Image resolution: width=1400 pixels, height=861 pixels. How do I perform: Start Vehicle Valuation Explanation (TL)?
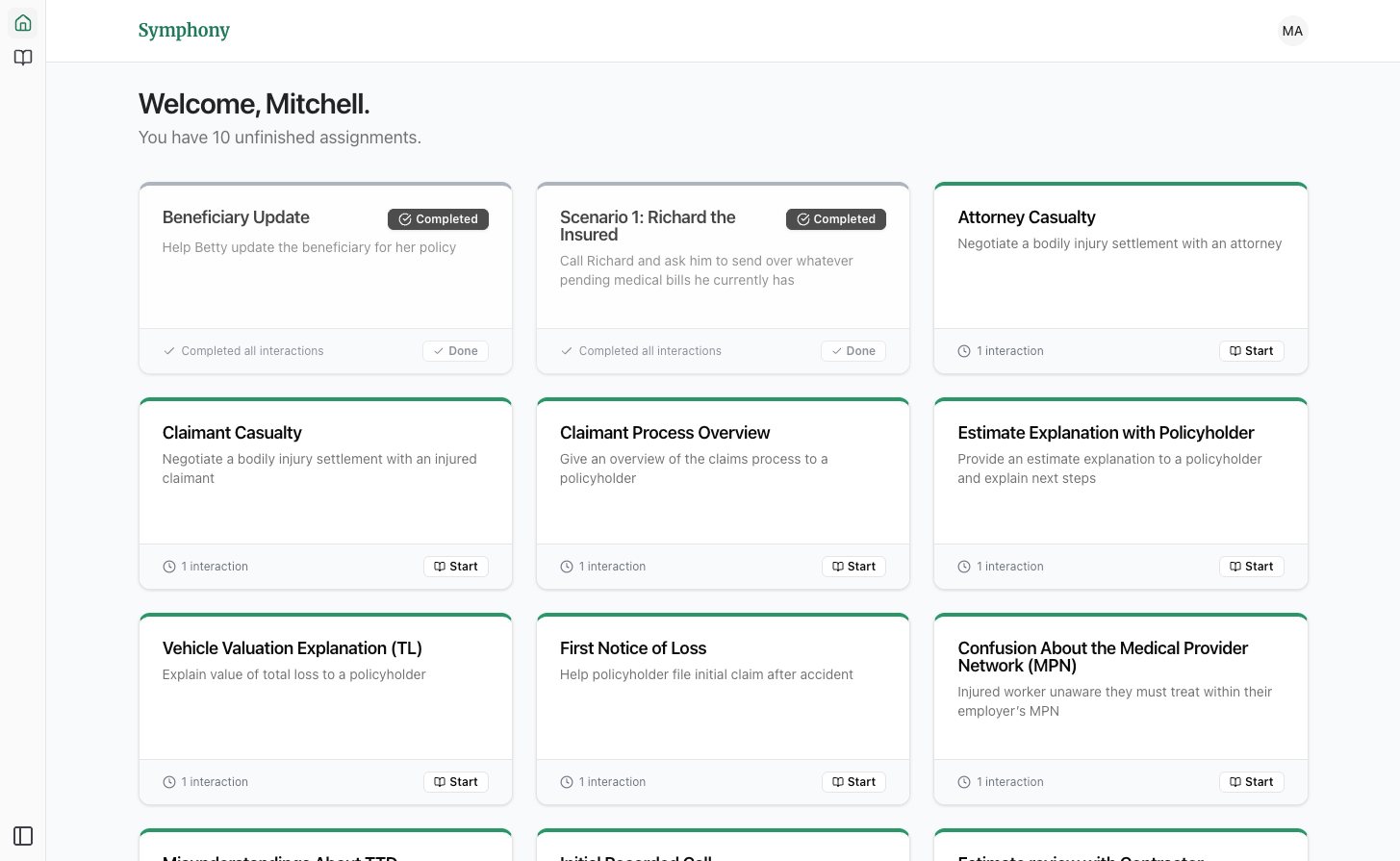[455, 782]
